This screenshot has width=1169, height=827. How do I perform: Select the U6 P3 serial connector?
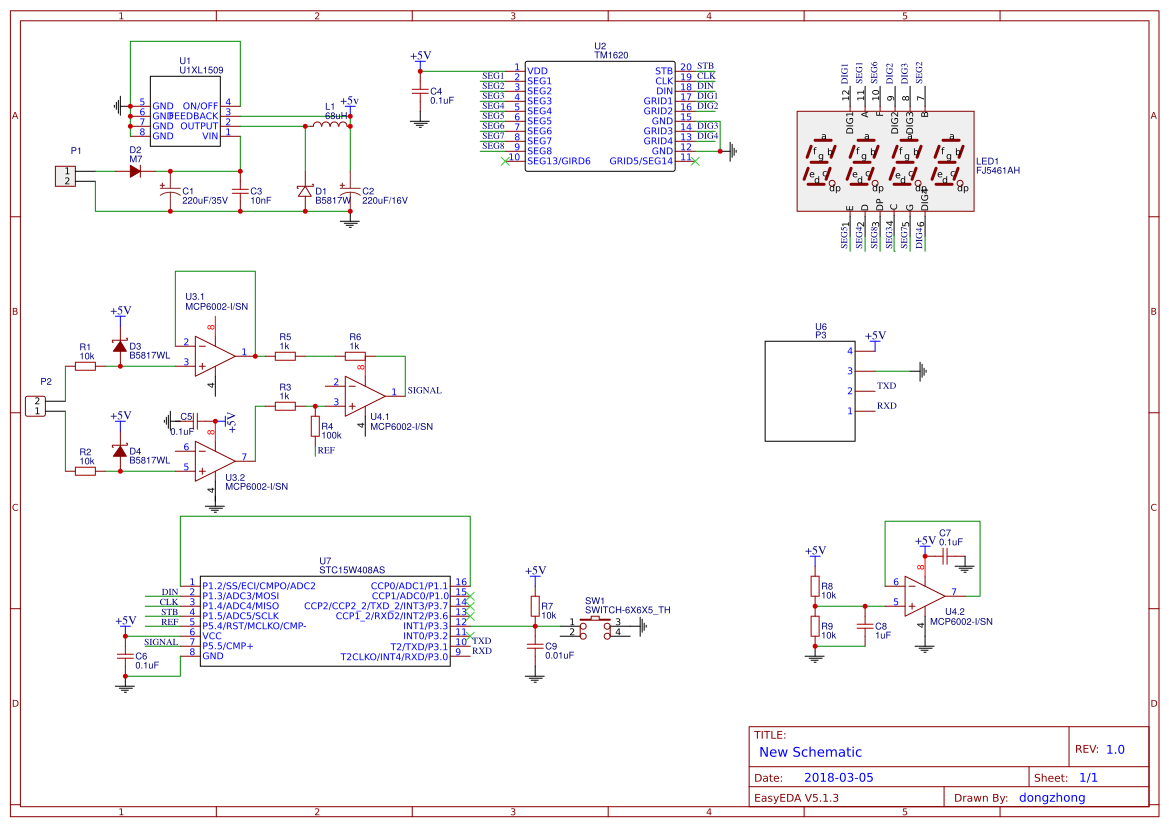[810, 388]
